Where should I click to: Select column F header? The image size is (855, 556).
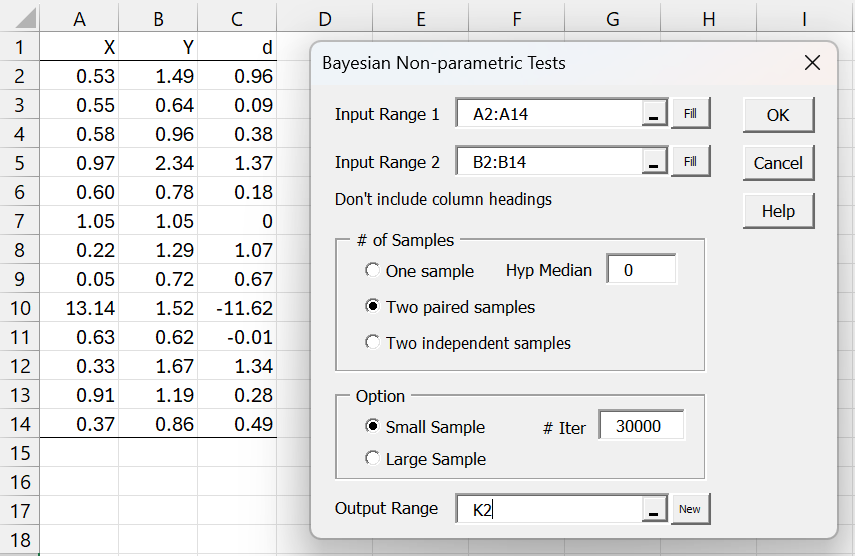tap(516, 19)
